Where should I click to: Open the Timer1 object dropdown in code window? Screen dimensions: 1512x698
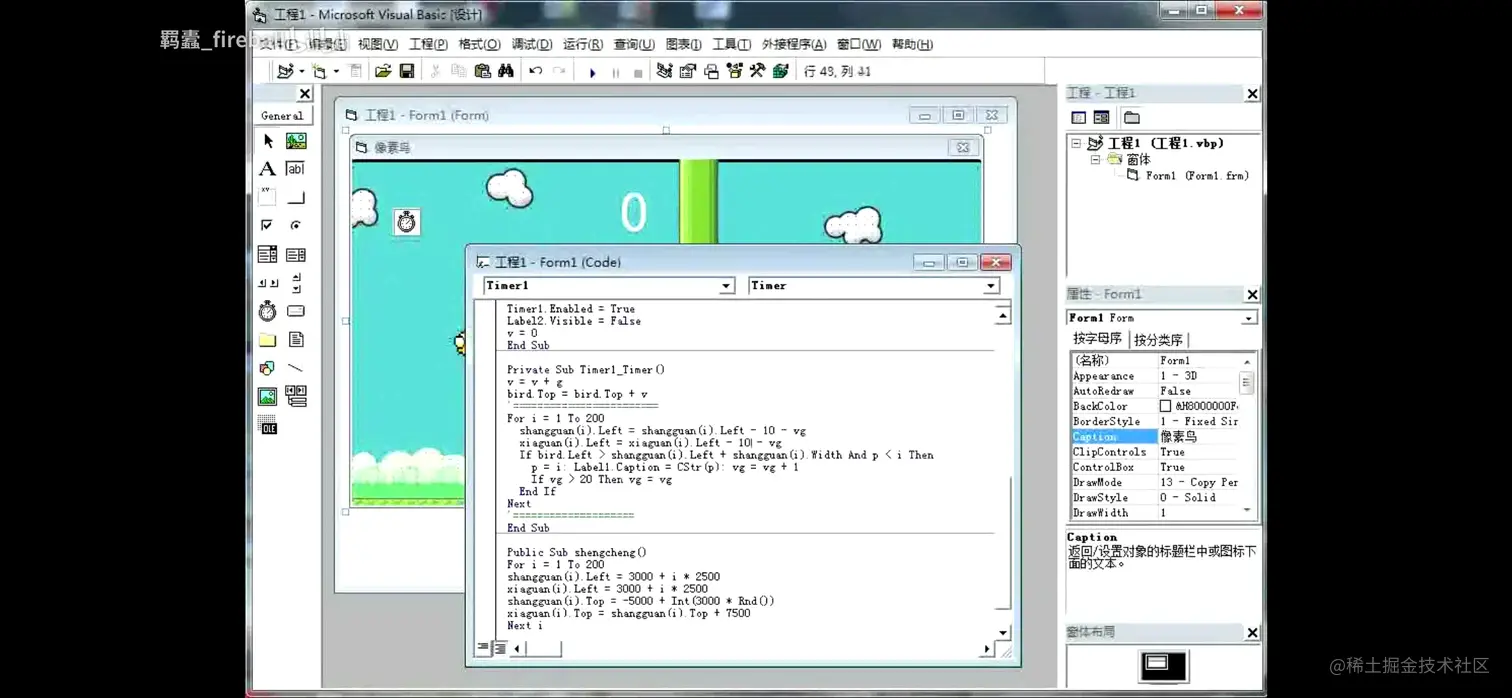tap(726, 286)
